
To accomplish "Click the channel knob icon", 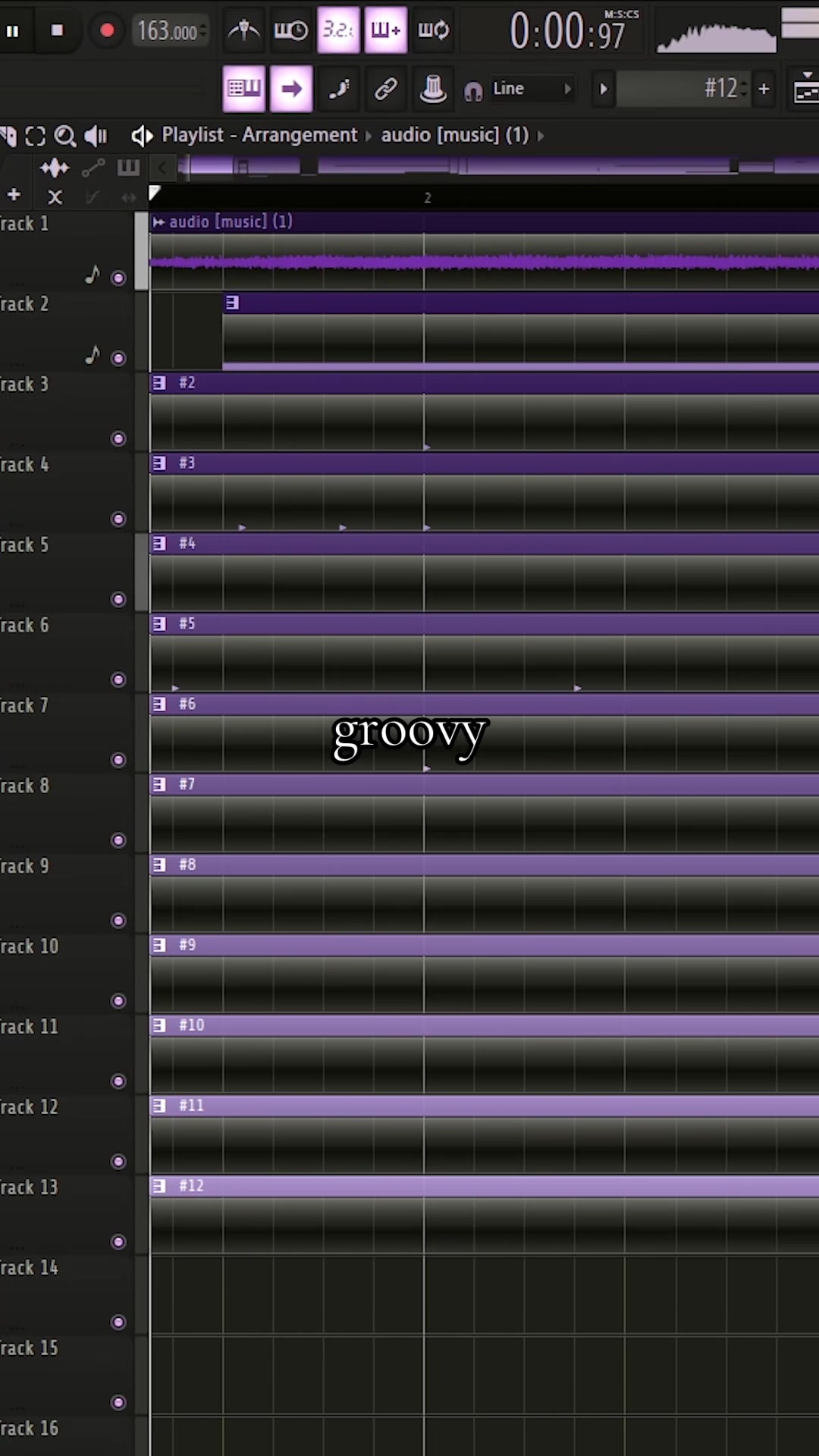I will click(433, 89).
